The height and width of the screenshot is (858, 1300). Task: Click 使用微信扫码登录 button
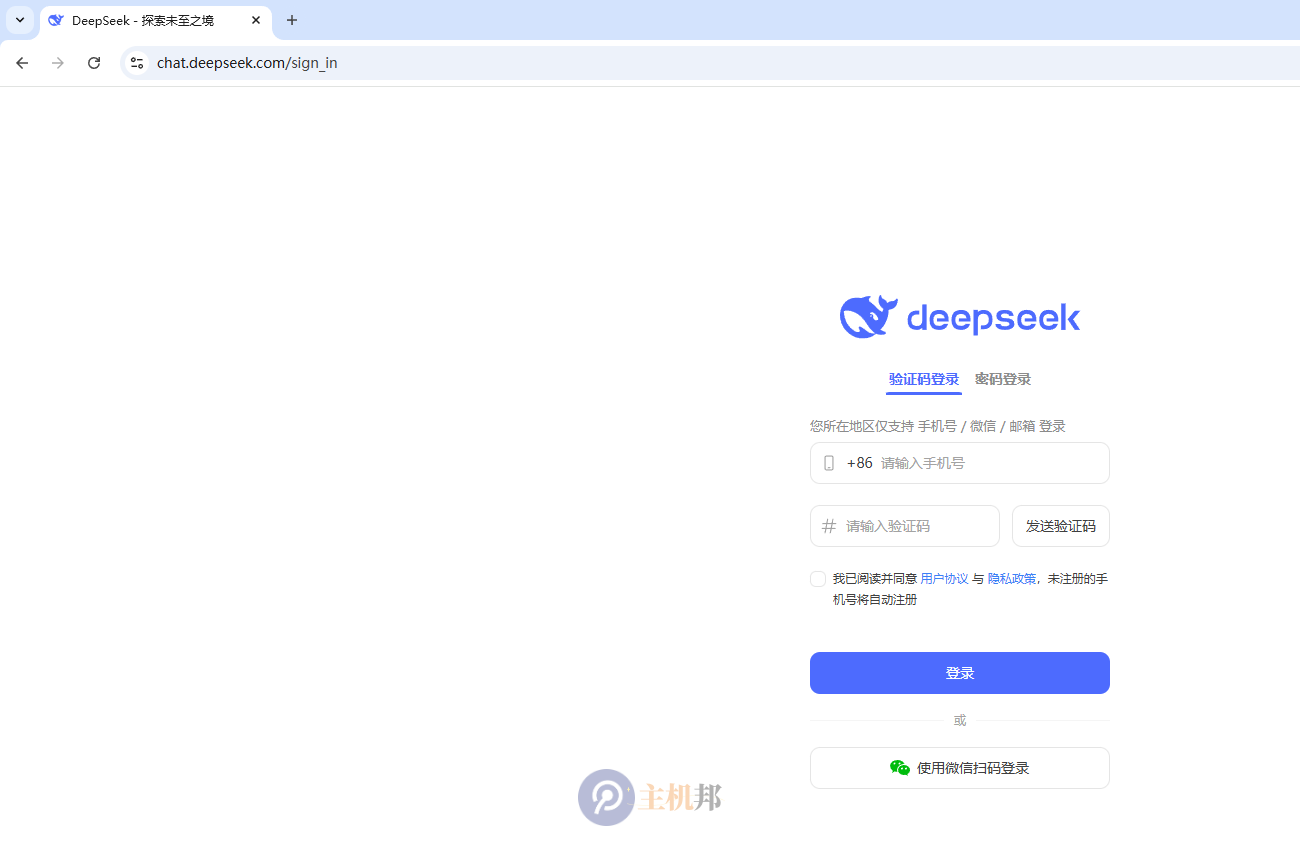(960, 768)
